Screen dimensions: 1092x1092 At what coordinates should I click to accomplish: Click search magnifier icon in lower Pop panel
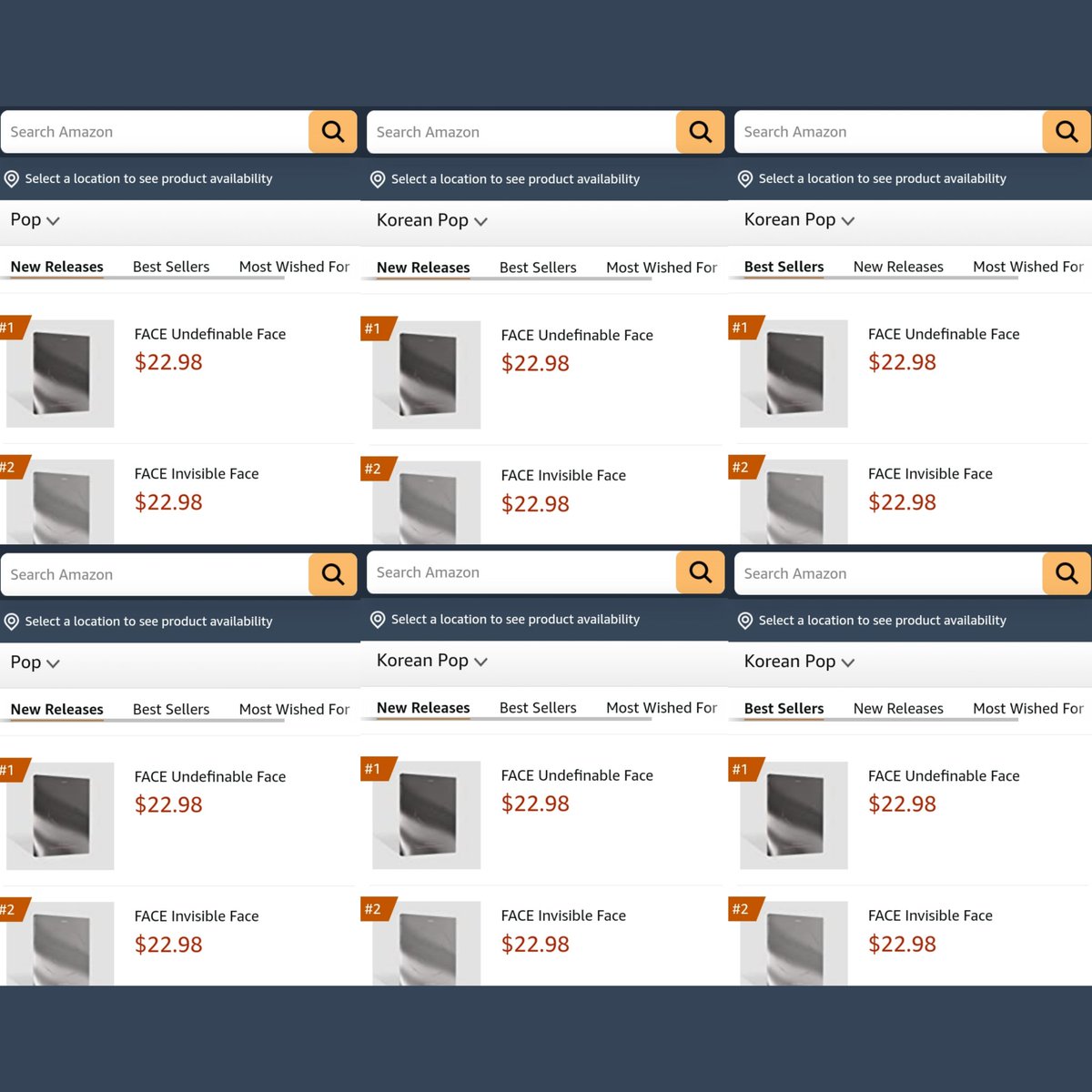(x=333, y=574)
